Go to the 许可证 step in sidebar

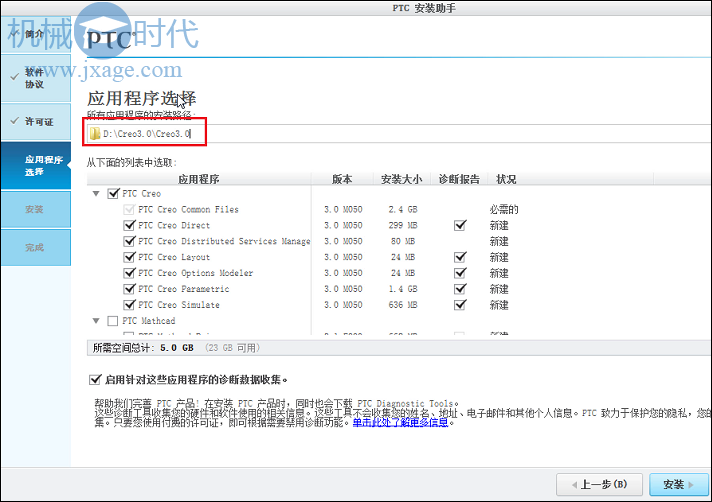point(35,122)
